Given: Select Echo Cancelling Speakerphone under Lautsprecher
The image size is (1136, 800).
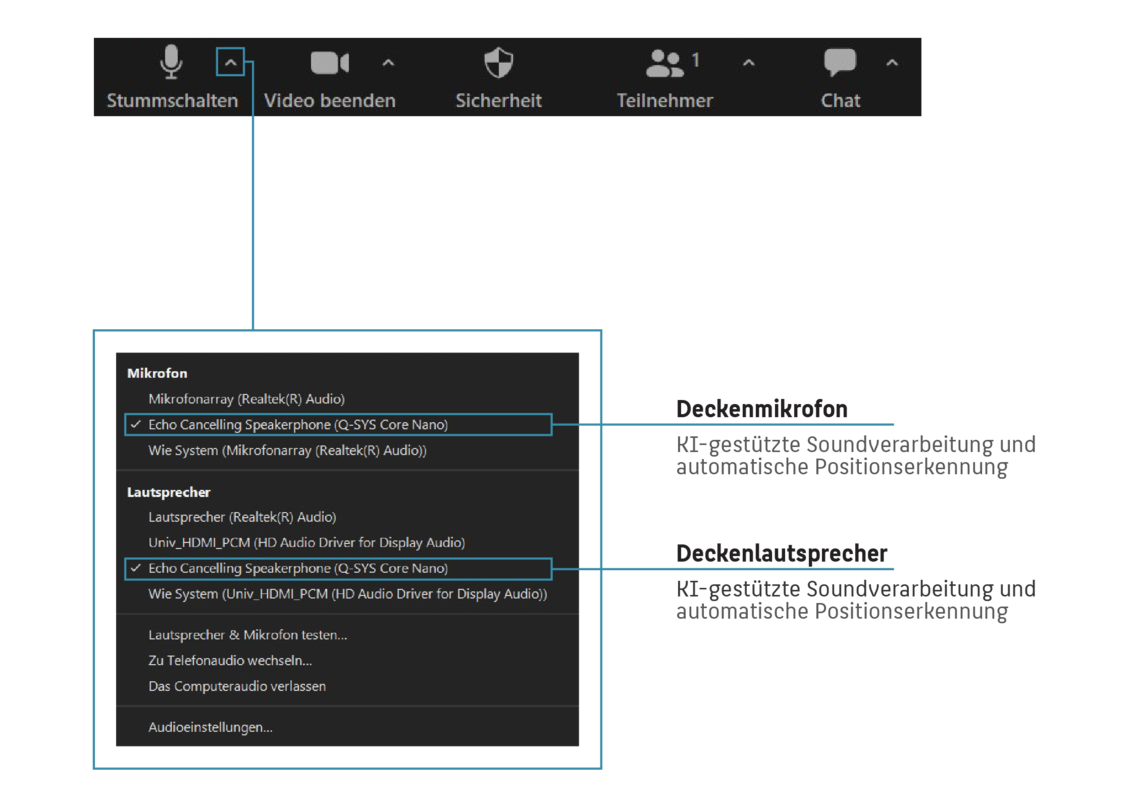Looking at the screenshot, I should pos(298,569).
